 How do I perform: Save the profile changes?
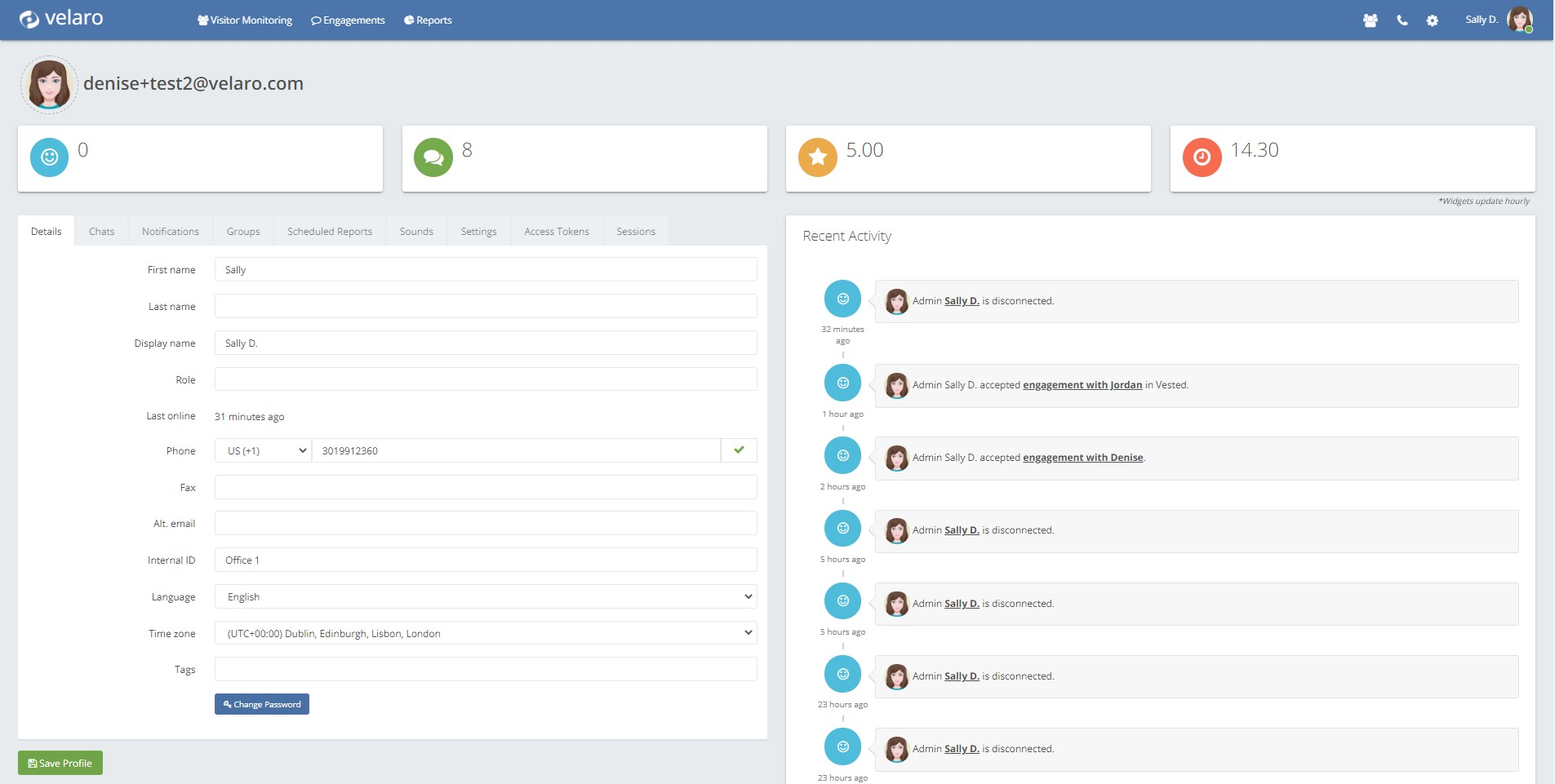click(60, 763)
